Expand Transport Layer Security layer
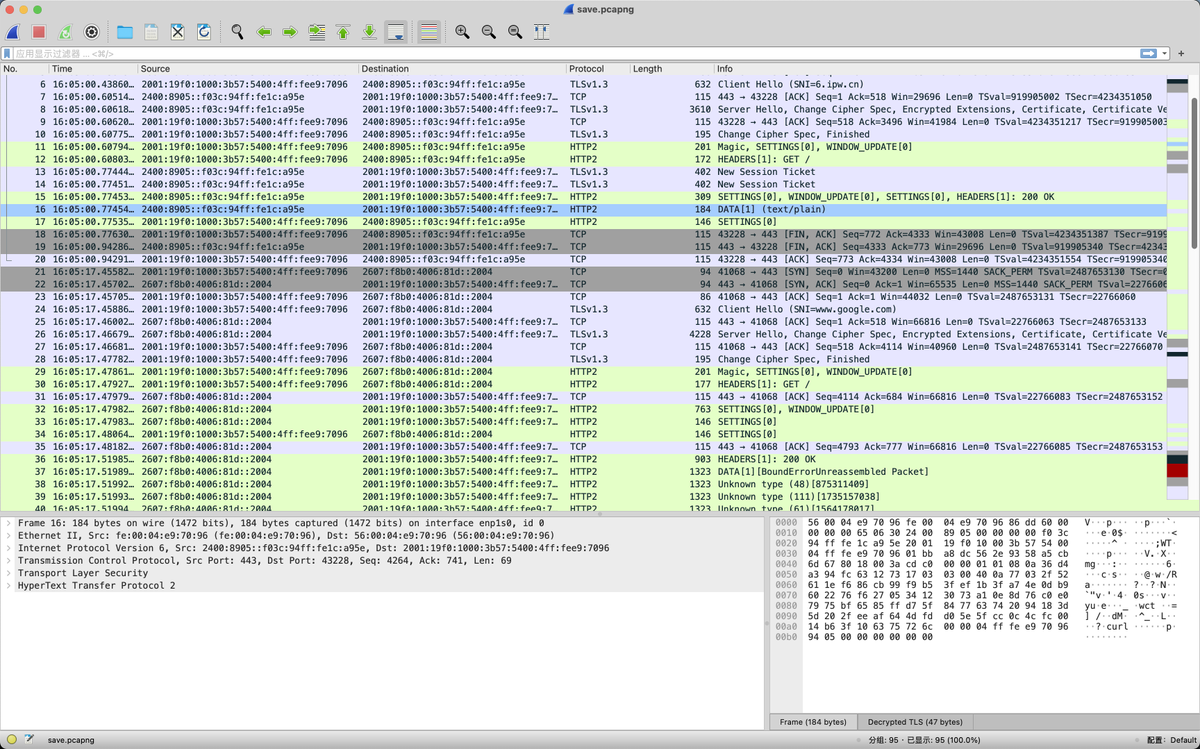Viewport: 1200px width, 749px height. click(8, 573)
